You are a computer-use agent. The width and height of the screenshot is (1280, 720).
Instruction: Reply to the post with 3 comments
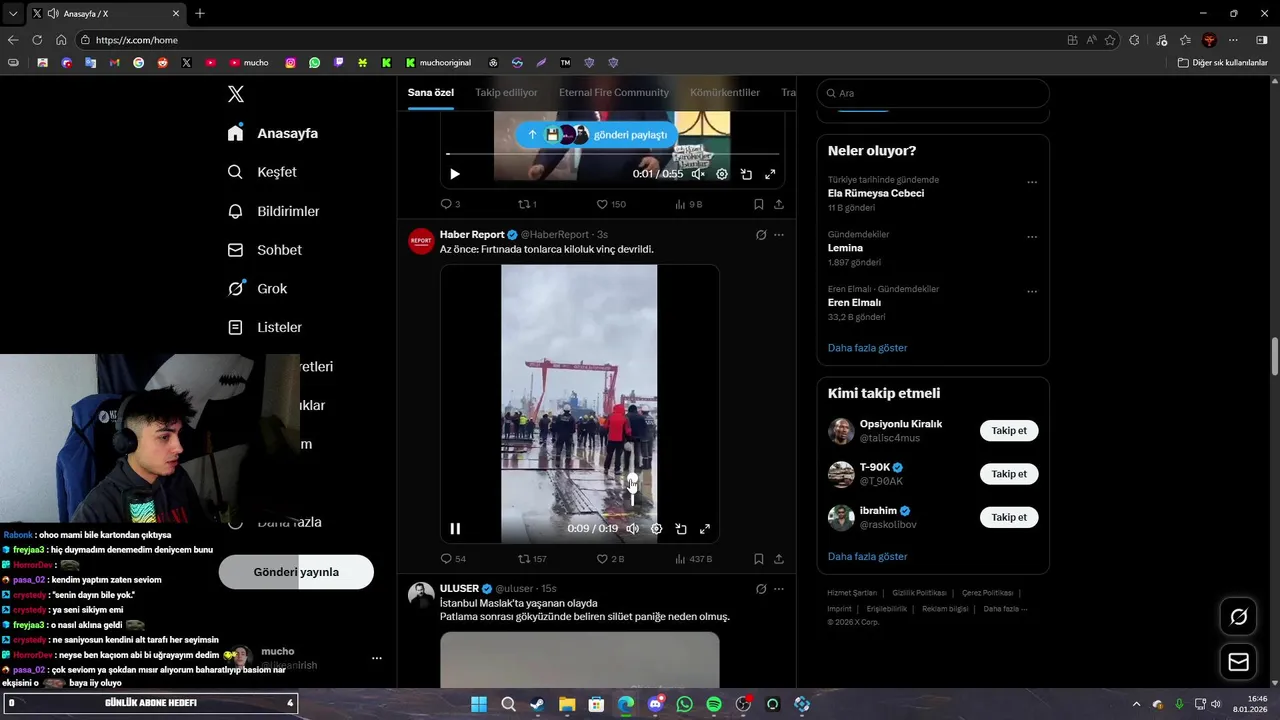pos(451,204)
